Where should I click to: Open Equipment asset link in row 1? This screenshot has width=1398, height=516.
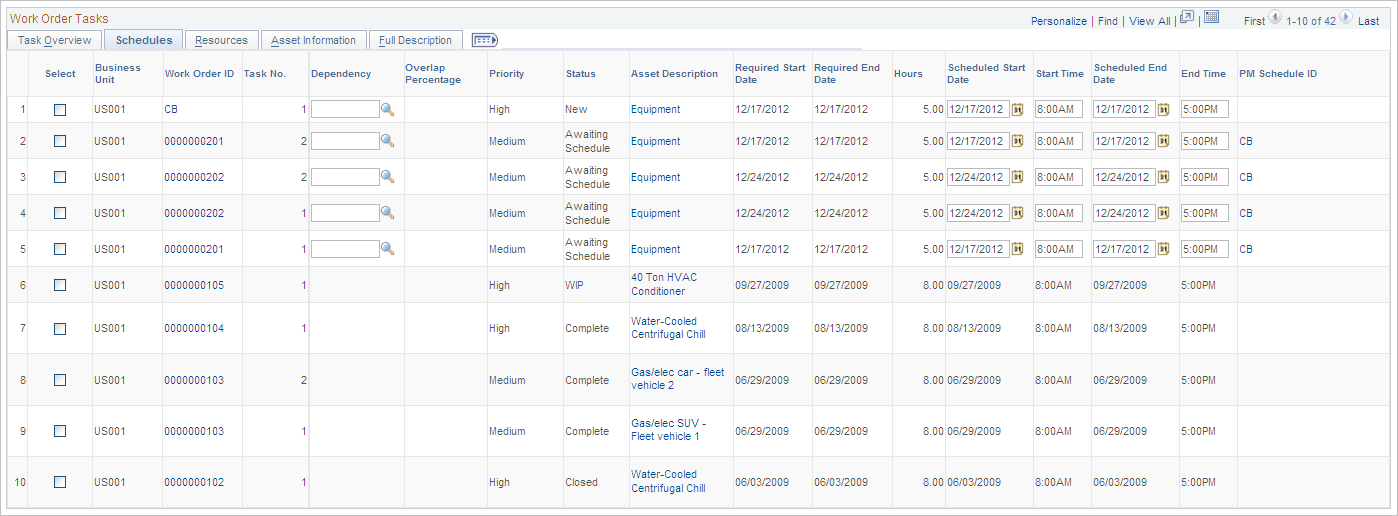click(x=655, y=109)
